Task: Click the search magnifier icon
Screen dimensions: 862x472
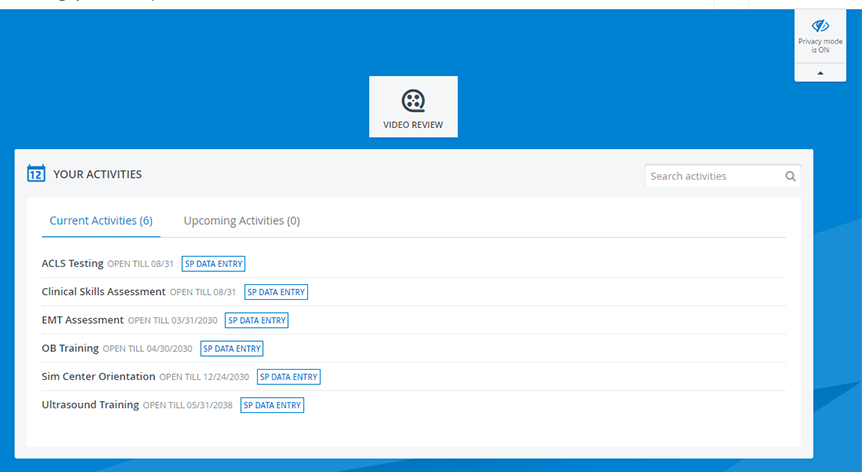Action: tap(790, 176)
